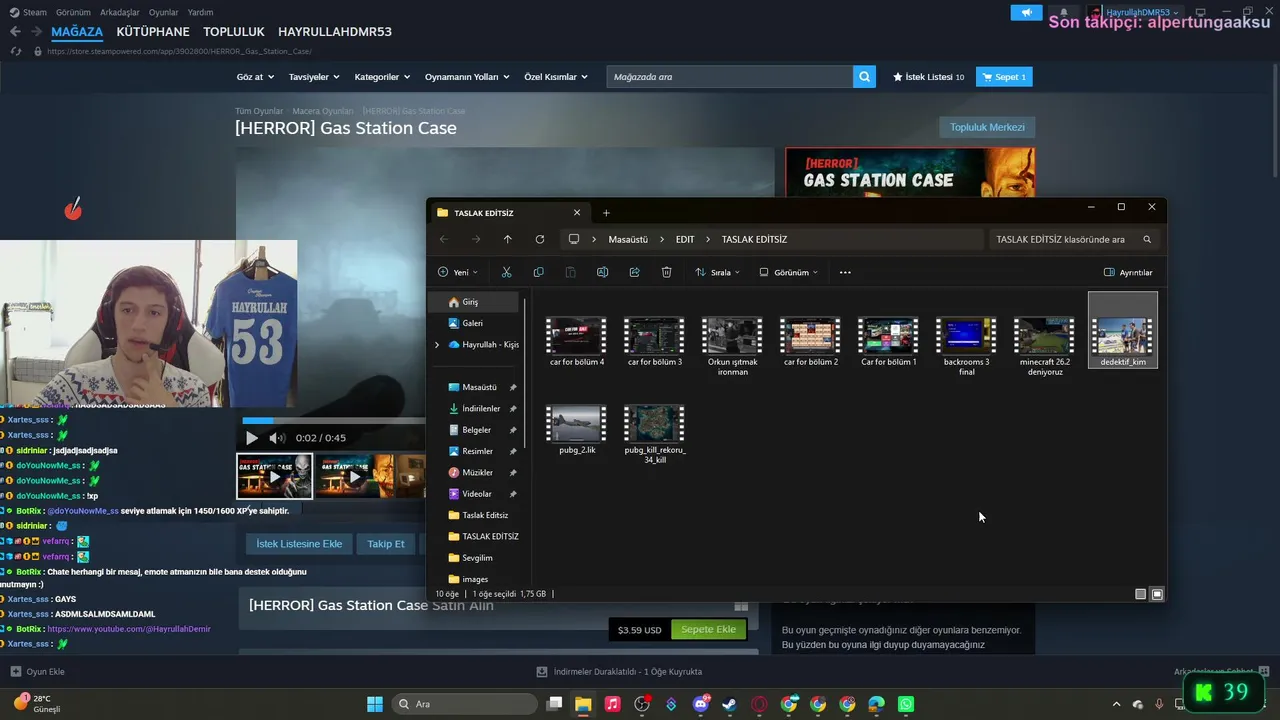Open Steam announcements megaphone button
The height and width of the screenshot is (720, 1280).
tap(1026, 12)
